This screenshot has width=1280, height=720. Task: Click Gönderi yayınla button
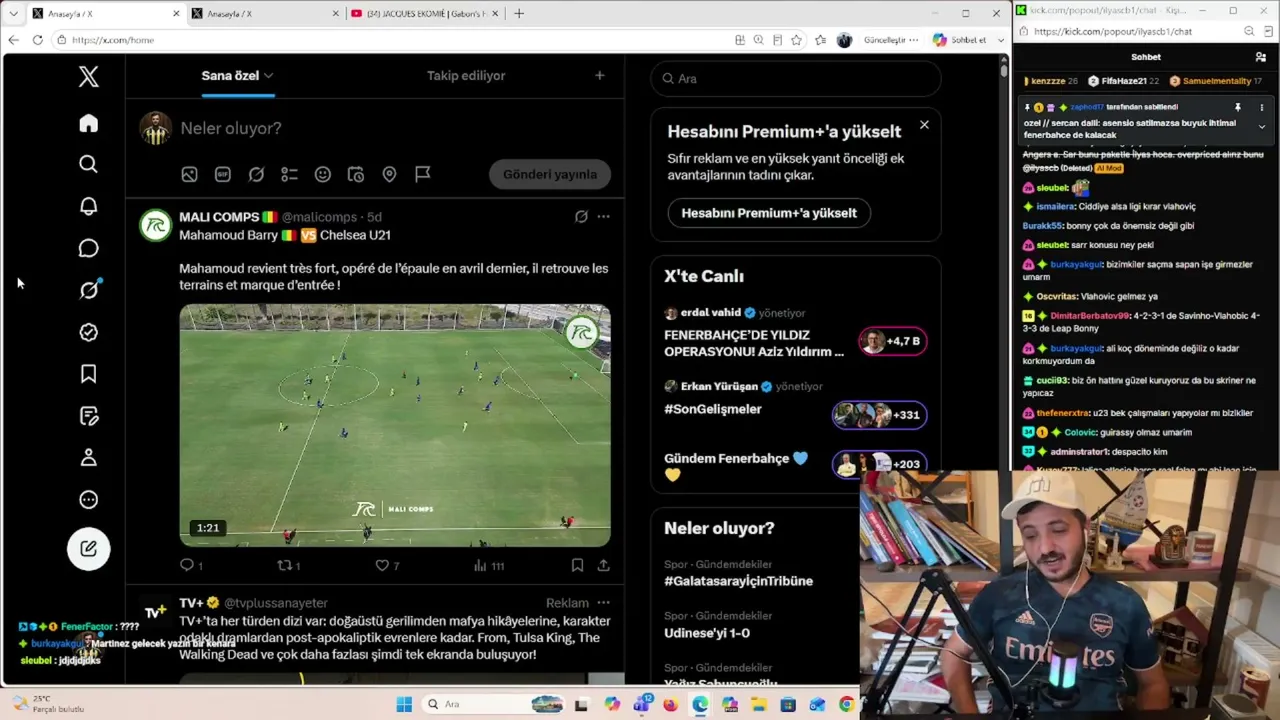pos(550,174)
